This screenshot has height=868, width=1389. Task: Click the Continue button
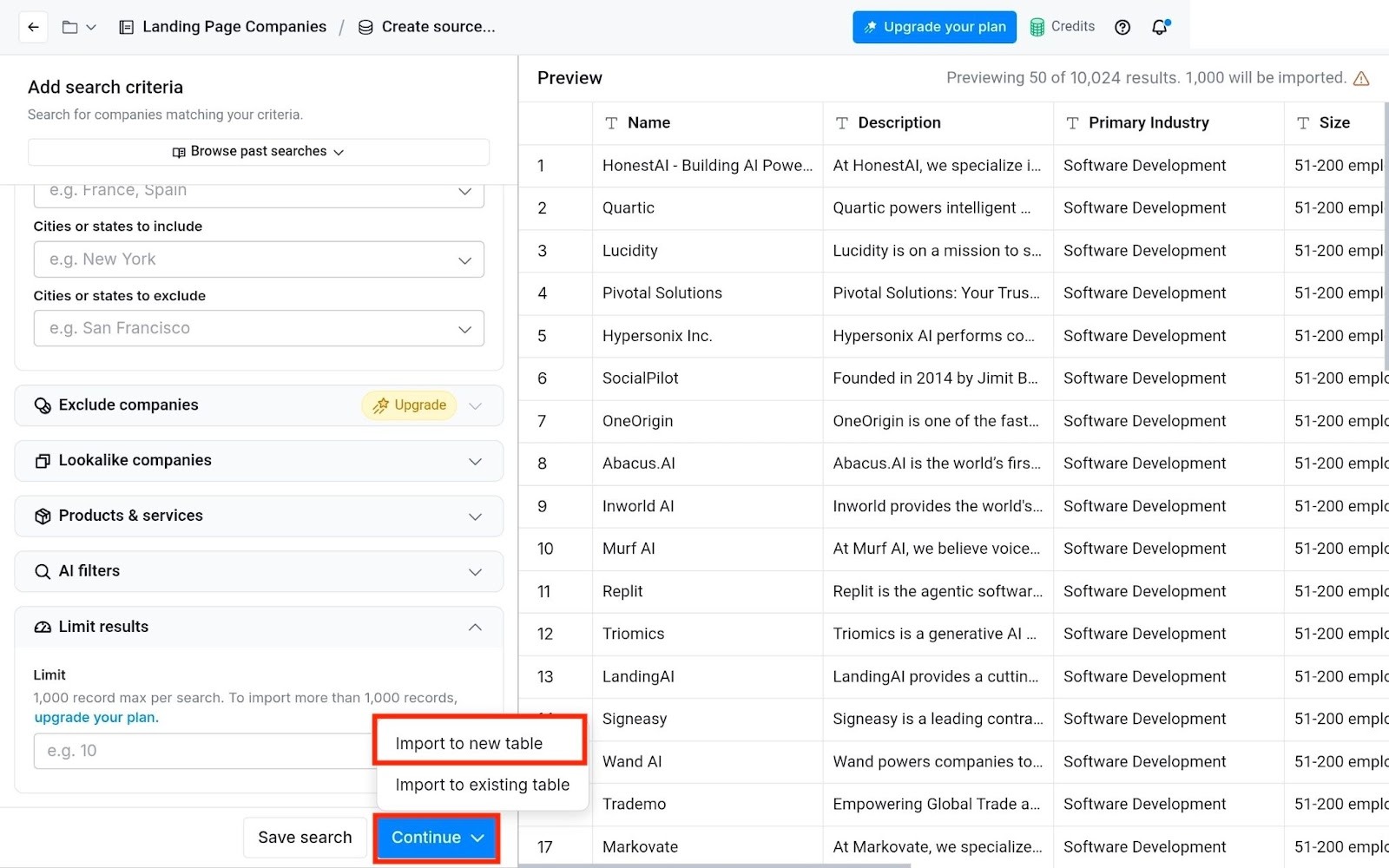tap(437, 838)
